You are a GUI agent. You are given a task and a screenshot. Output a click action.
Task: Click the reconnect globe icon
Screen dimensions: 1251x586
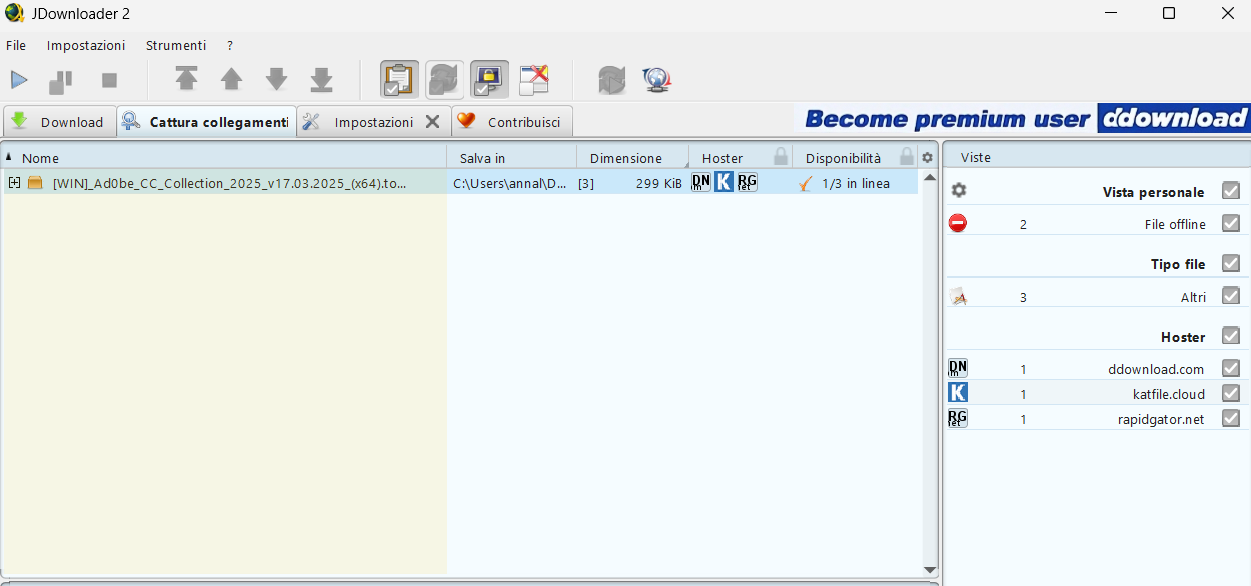coord(657,80)
